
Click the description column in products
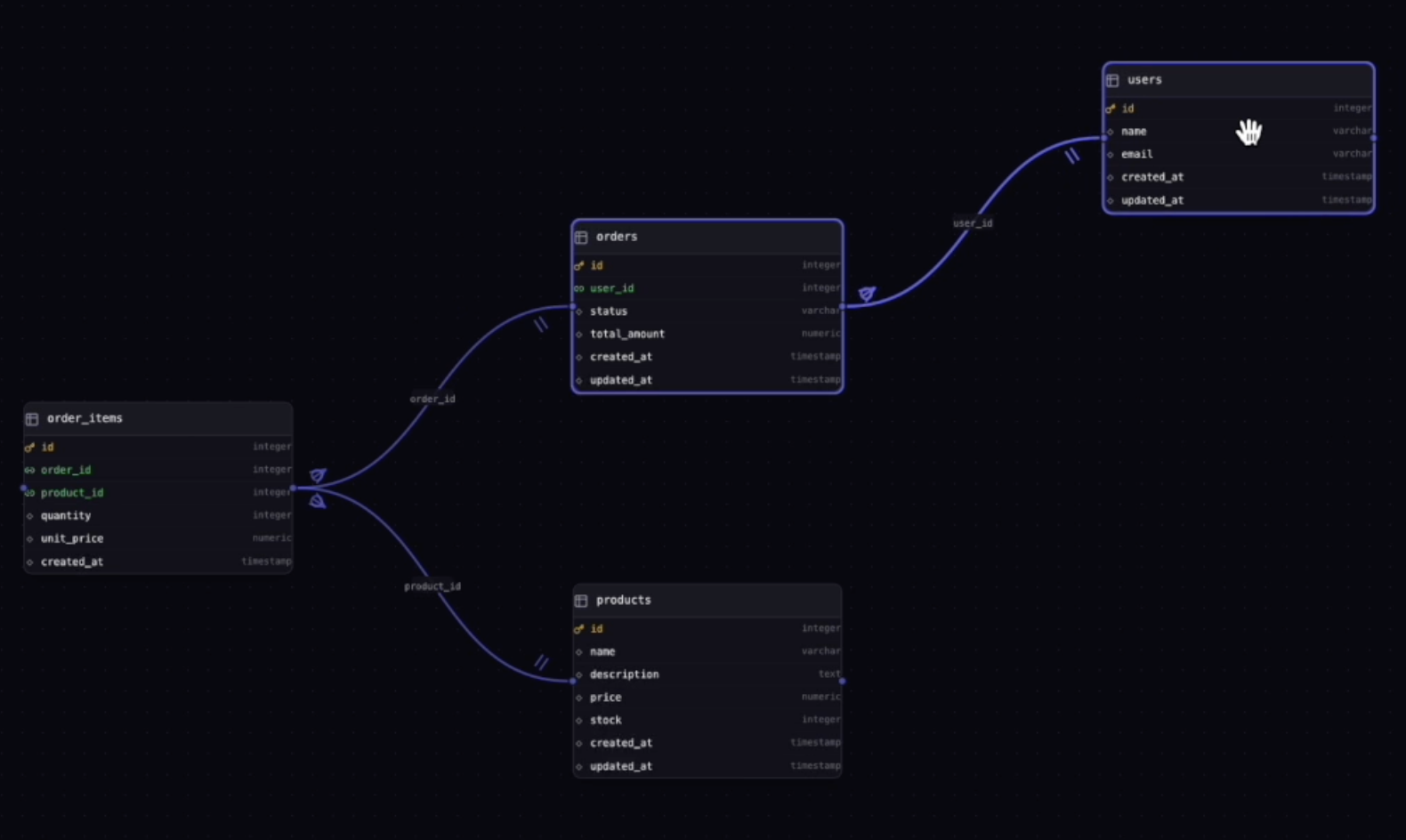point(625,674)
